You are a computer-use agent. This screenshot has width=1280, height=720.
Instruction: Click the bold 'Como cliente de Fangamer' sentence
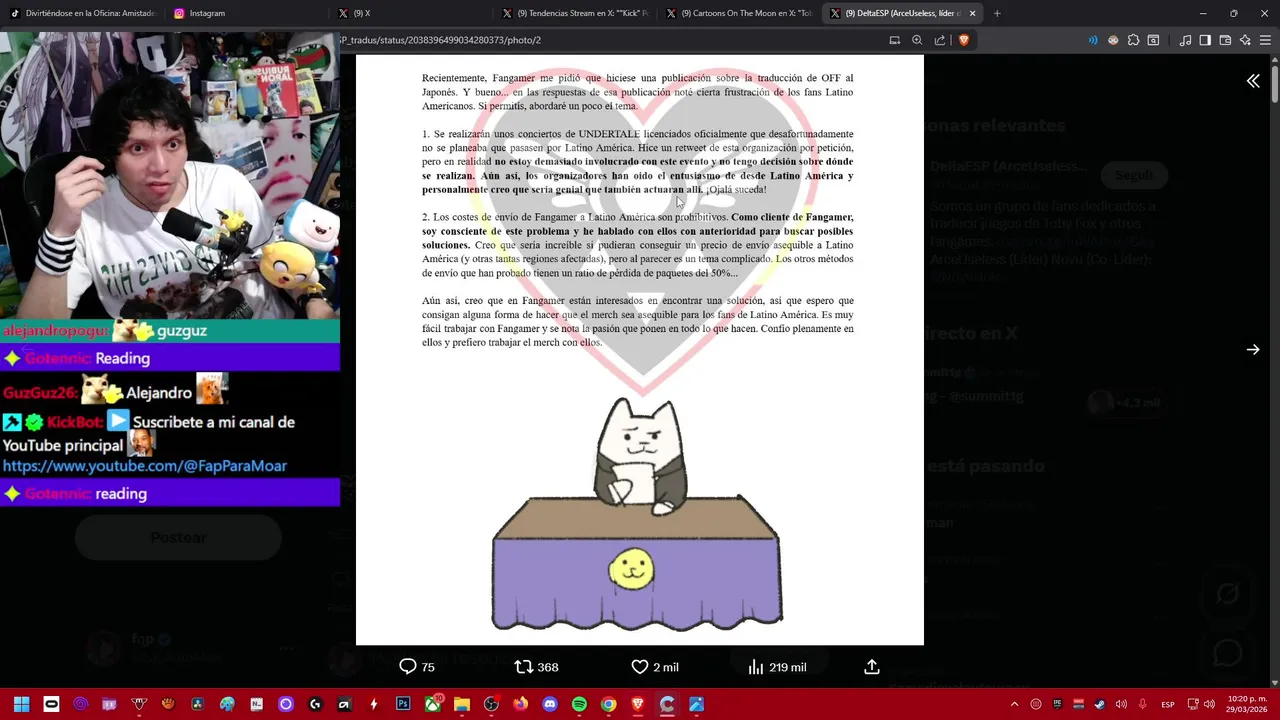click(x=638, y=231)
